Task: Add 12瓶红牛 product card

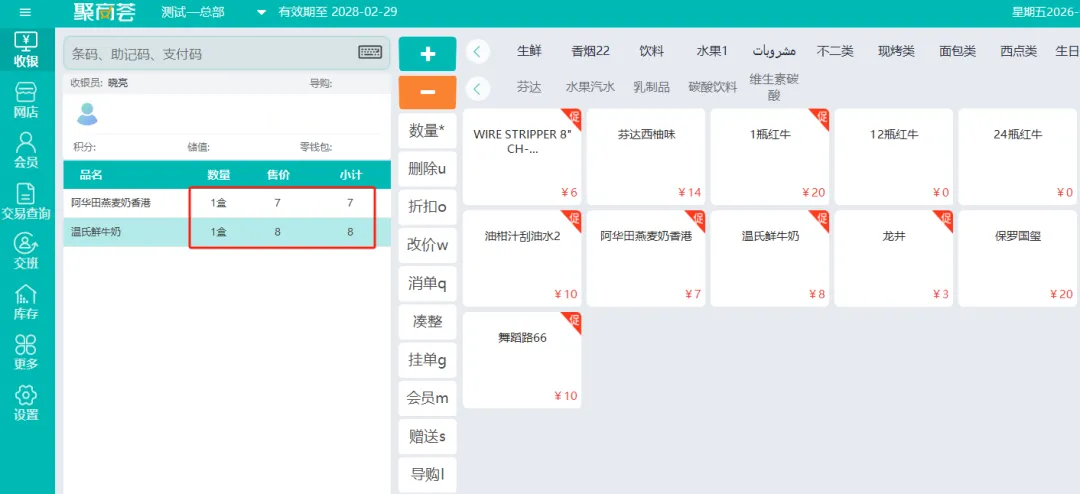Action: (894, 156)
